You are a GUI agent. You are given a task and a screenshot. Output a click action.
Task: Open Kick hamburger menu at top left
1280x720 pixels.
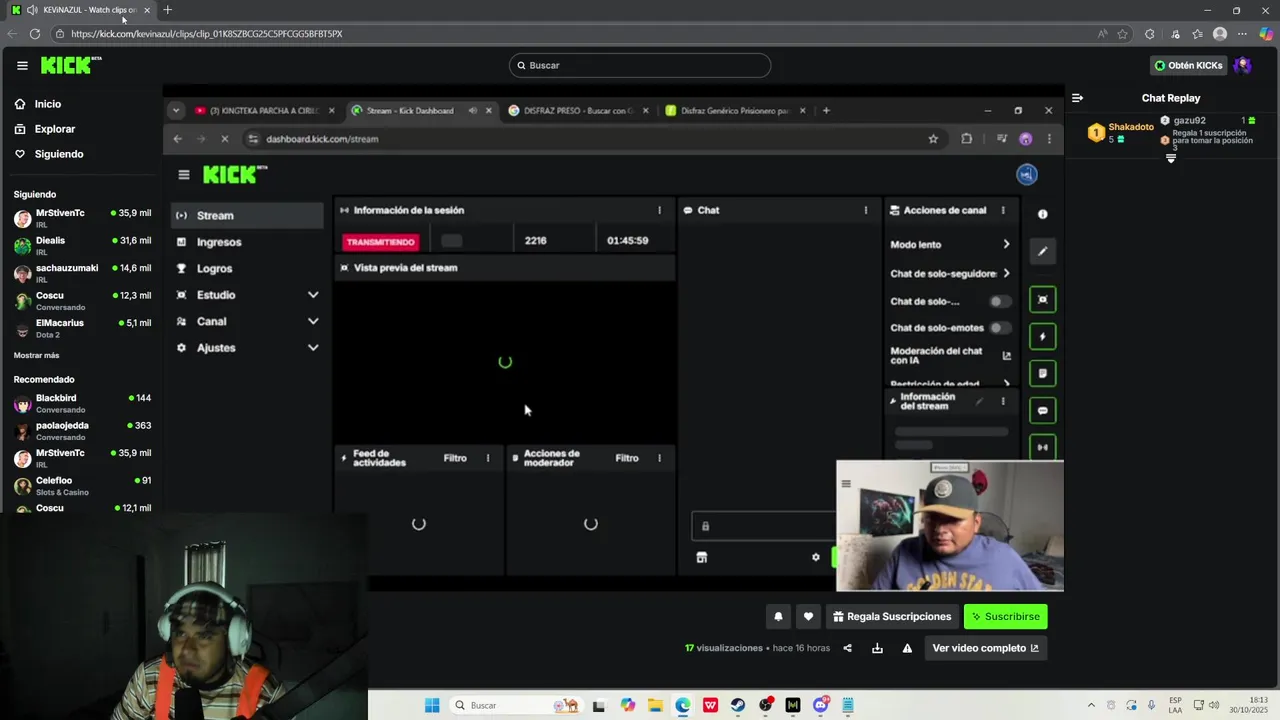[22, 65]
